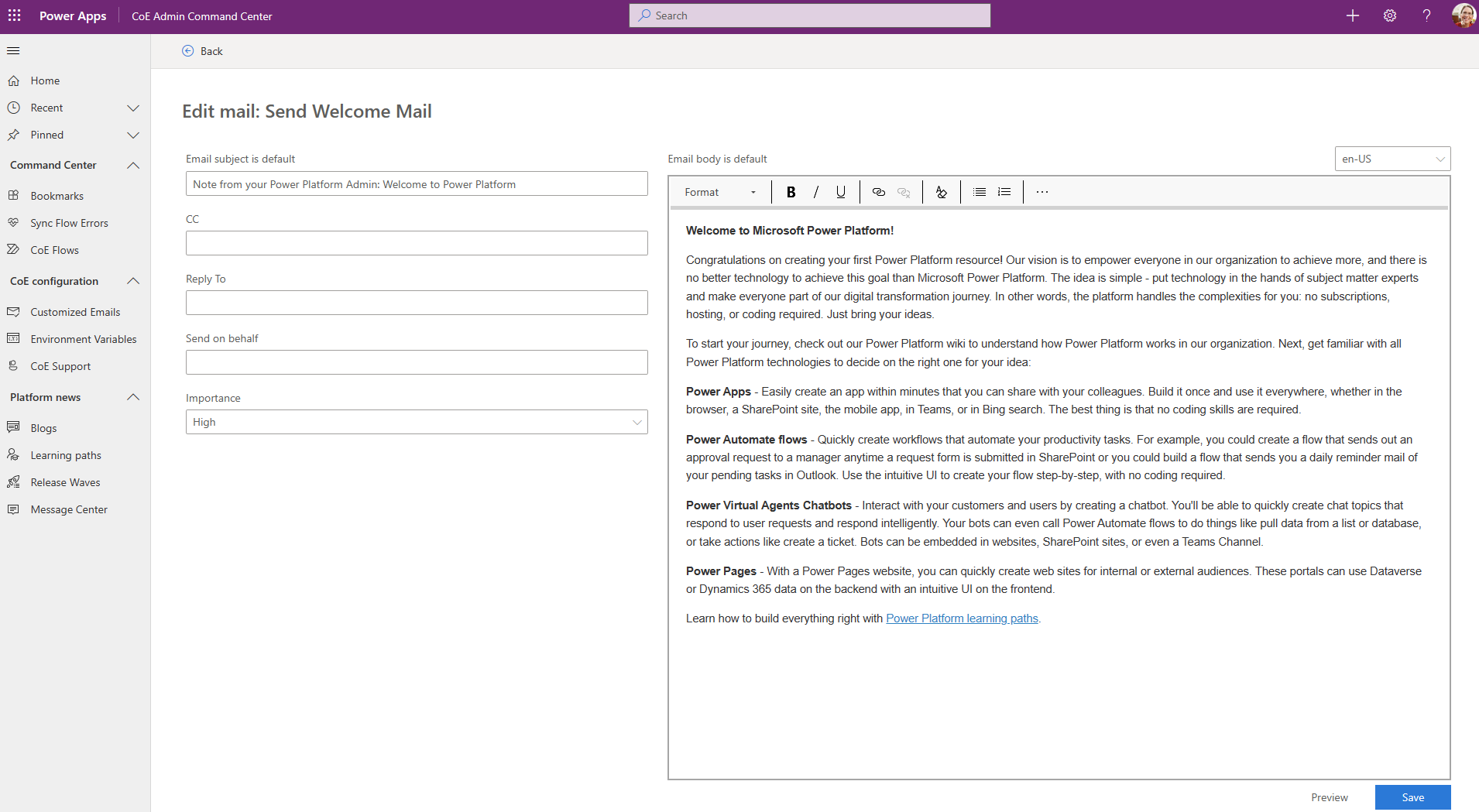Image resolution: width=1479 pixels, height=812 pixels.
Task: Save the Send Welcome Mail edits
Action: coord(1412,797)
